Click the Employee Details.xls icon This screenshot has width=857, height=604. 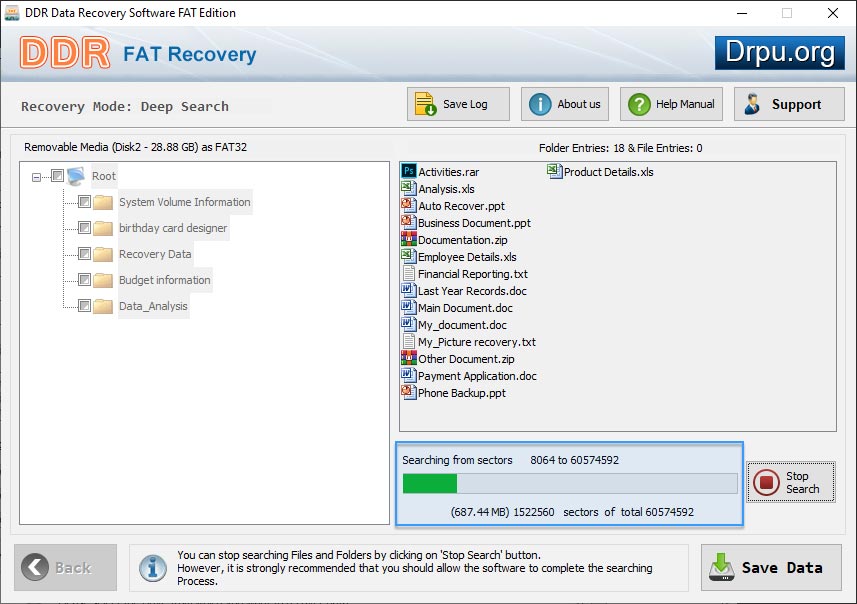pos(408,256)
